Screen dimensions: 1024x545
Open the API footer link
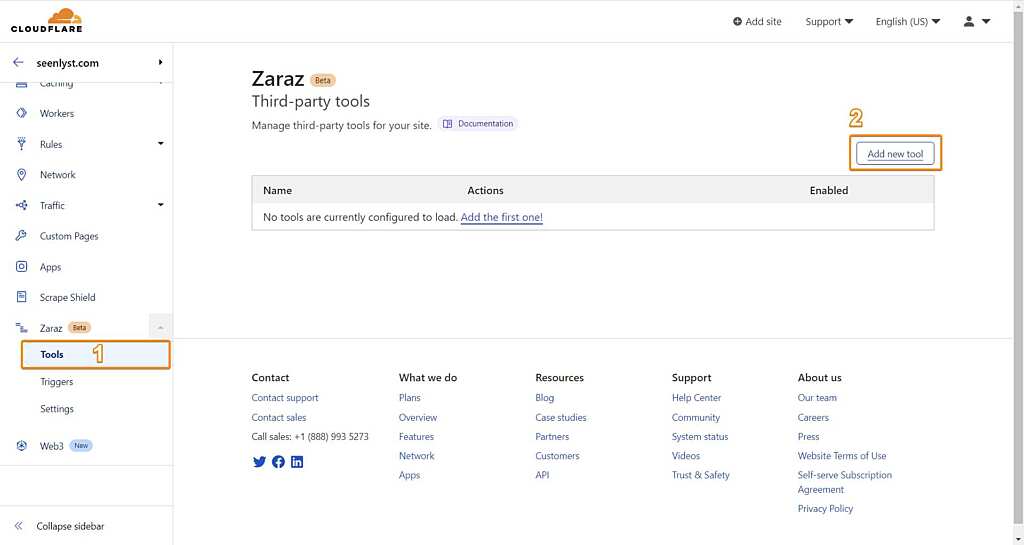click(542, 475)
